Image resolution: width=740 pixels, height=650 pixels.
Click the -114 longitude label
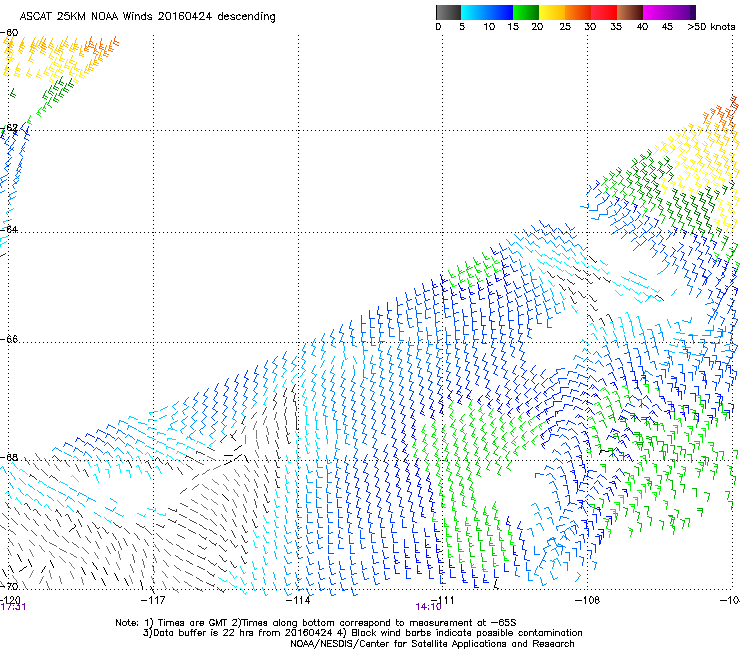298,600
